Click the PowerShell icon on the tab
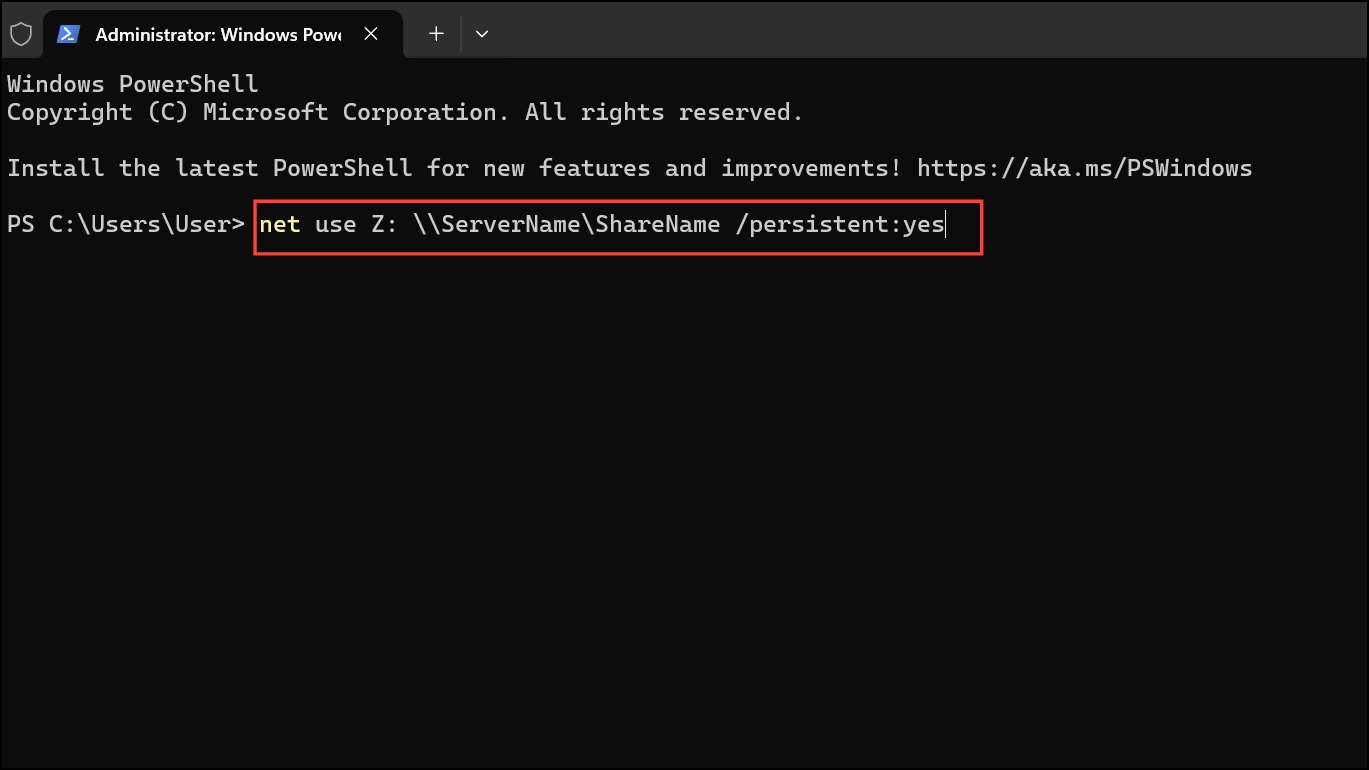Image resolution: width=1369 pixels, height=770 pixels. click(x=68, y=34)
